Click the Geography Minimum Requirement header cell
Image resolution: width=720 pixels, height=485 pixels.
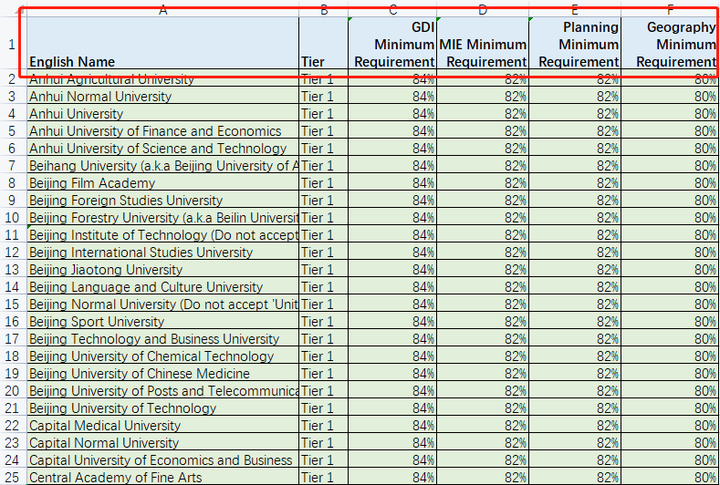[670, 44]
